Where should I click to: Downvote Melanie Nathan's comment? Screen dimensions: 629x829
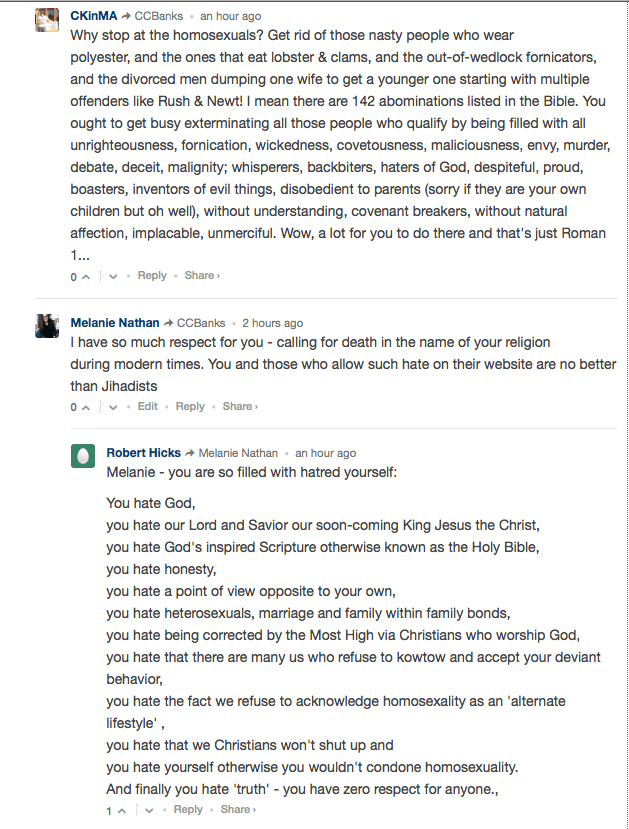tap(113, 407)
